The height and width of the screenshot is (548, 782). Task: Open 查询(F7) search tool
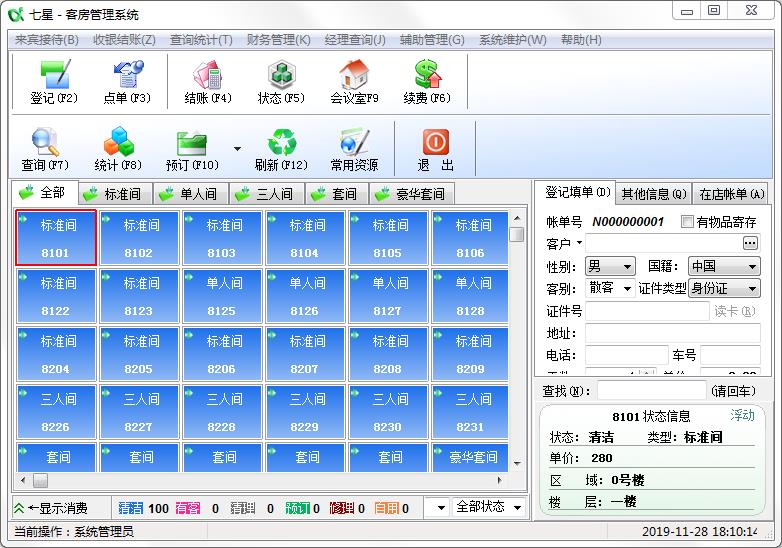tap(45, 149)
